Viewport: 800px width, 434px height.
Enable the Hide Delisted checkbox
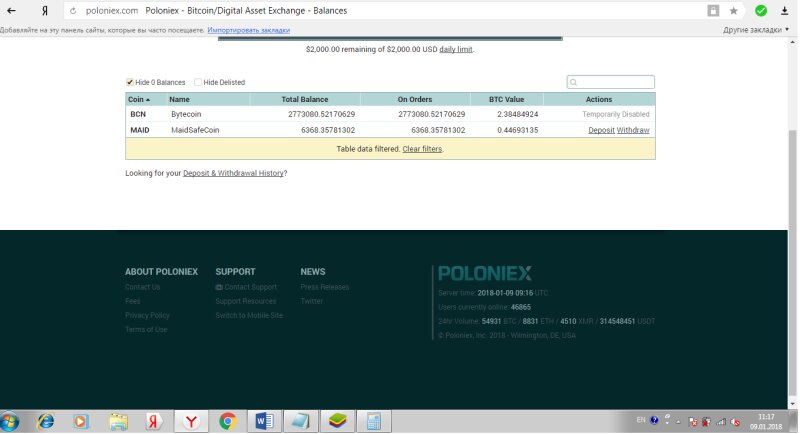pyautogui.click(x=198, y=82)
